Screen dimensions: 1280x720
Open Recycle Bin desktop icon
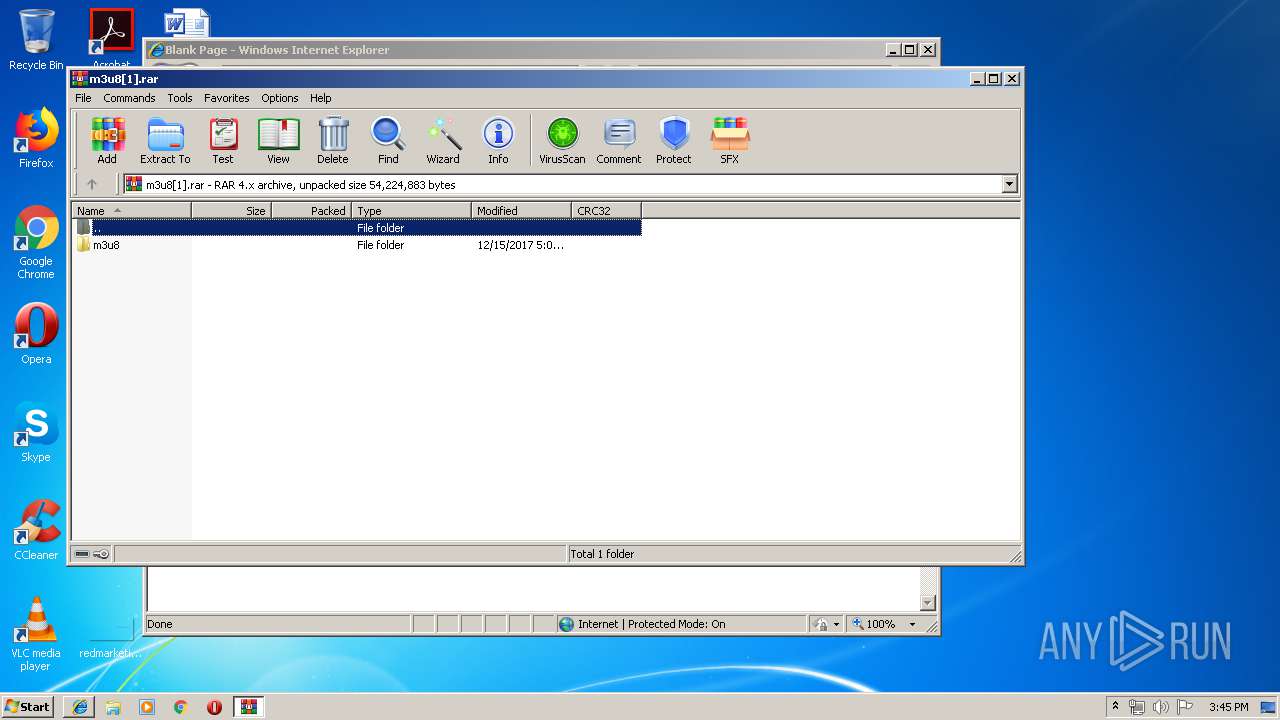point(36,40)
